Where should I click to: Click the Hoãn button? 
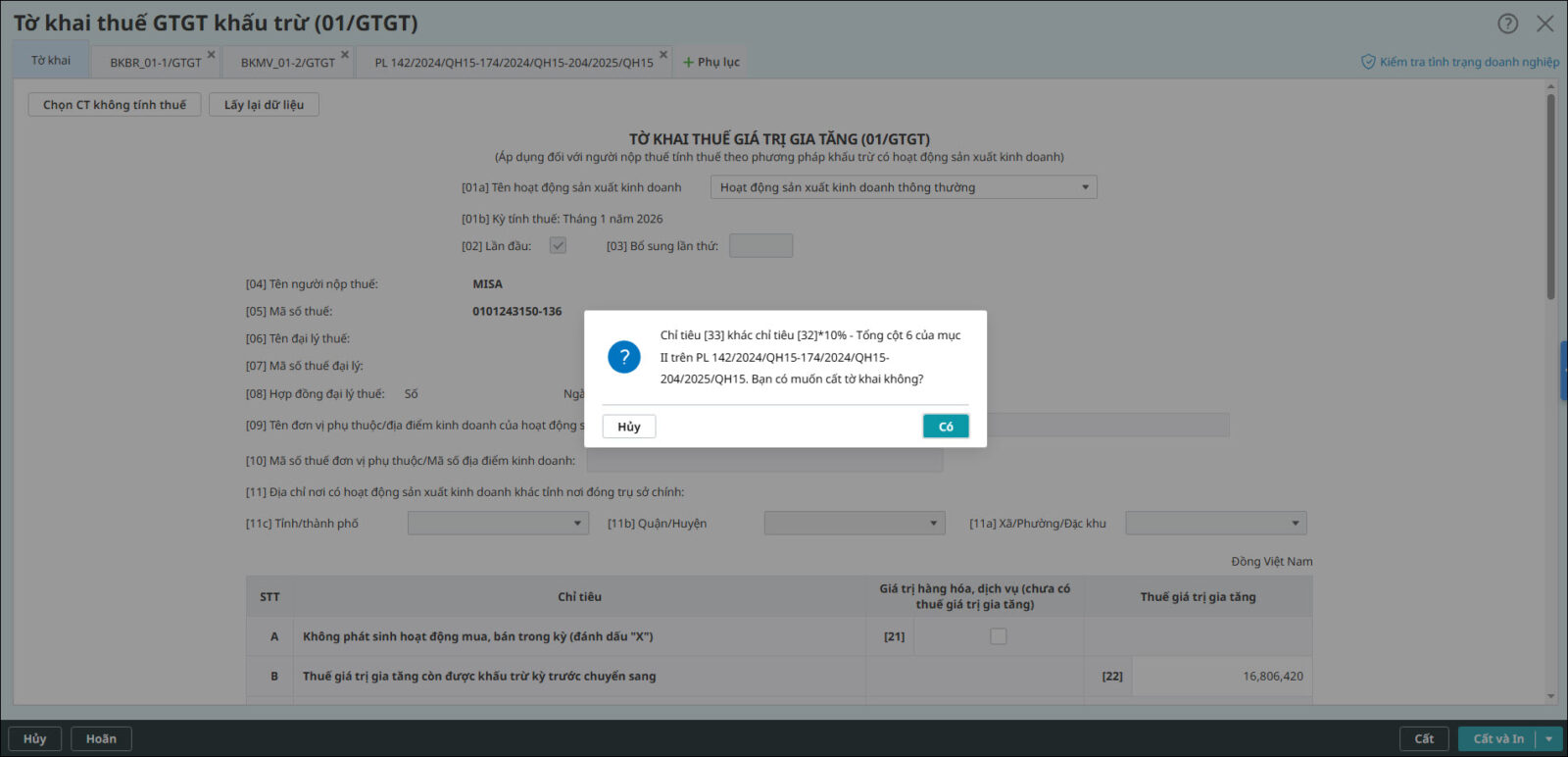pos(101,738)
